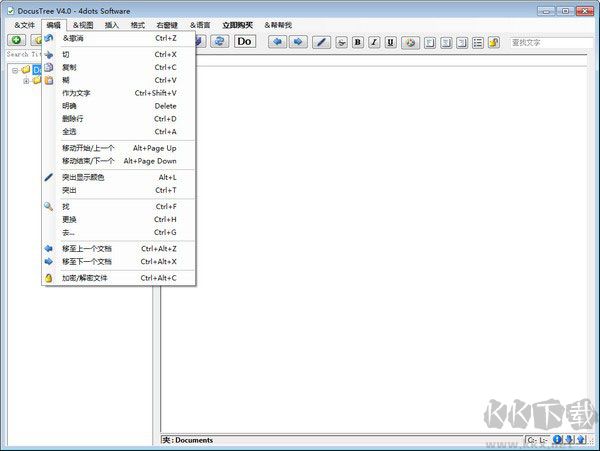Click the blue info icon in status bar
This screenshot has height=451, width=600.
(557, 439)
